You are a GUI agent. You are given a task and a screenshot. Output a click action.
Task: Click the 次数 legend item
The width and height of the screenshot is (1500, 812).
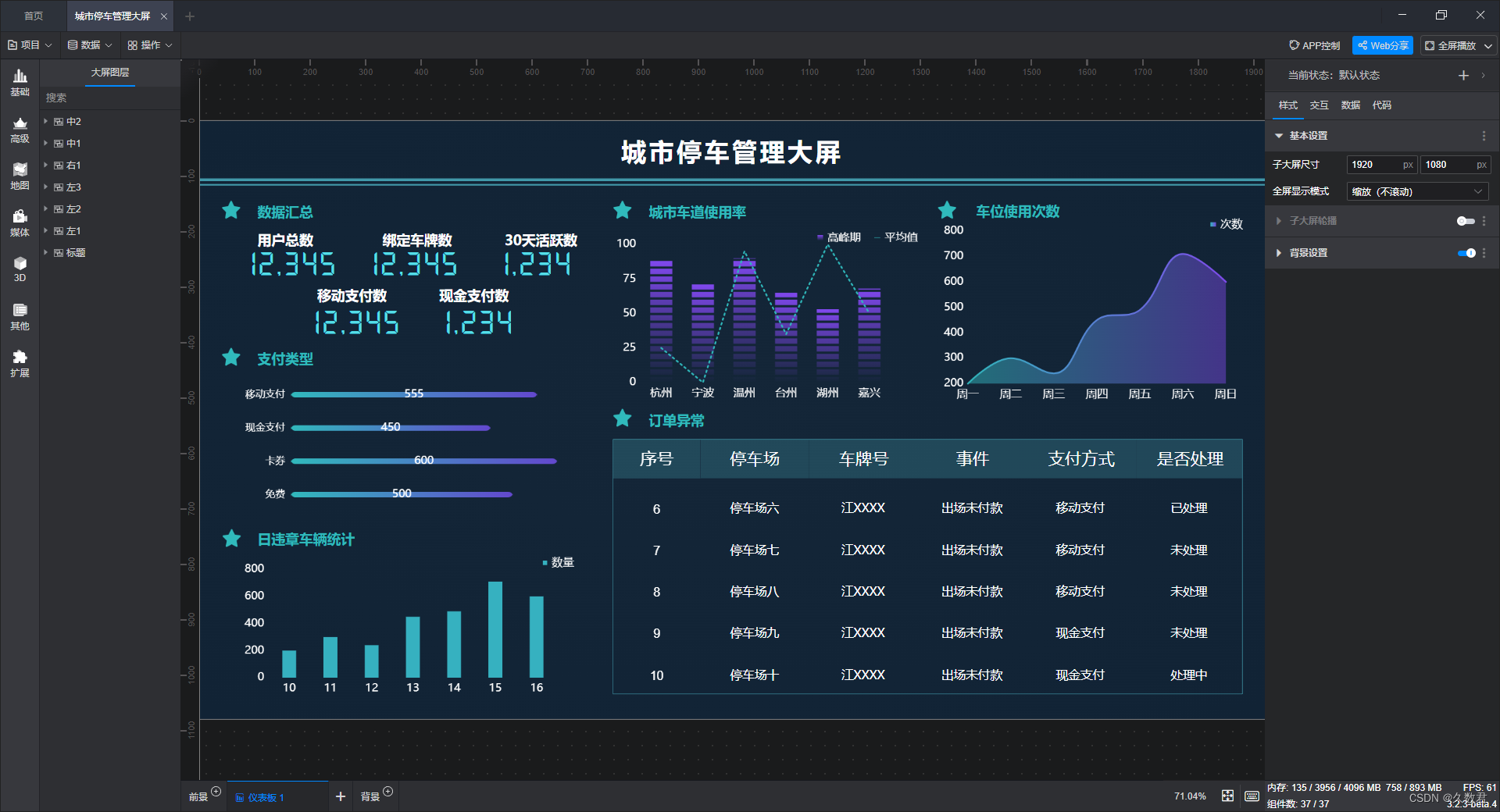tap(1227, 224)
